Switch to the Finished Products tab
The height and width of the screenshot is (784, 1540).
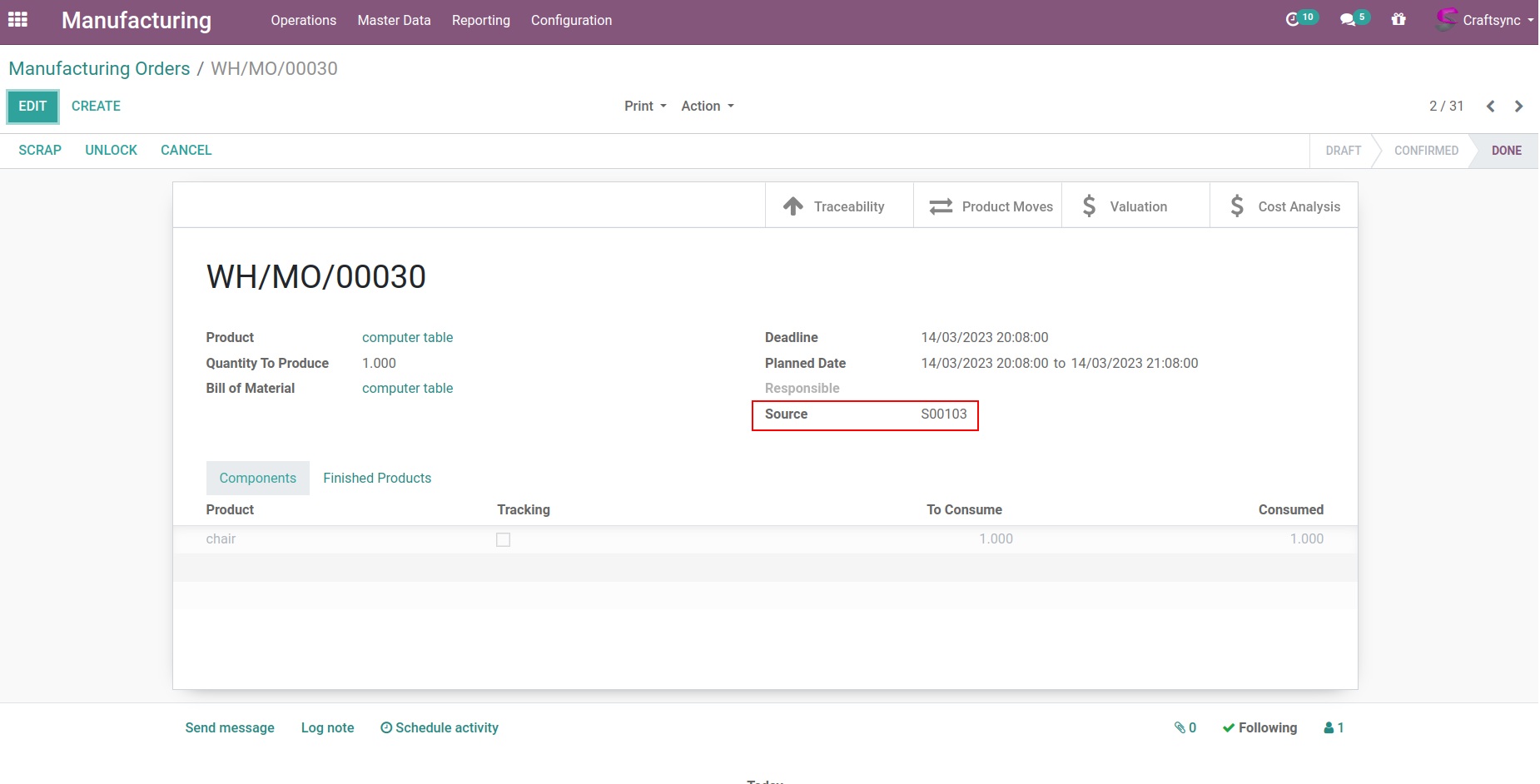coord(377,478)
